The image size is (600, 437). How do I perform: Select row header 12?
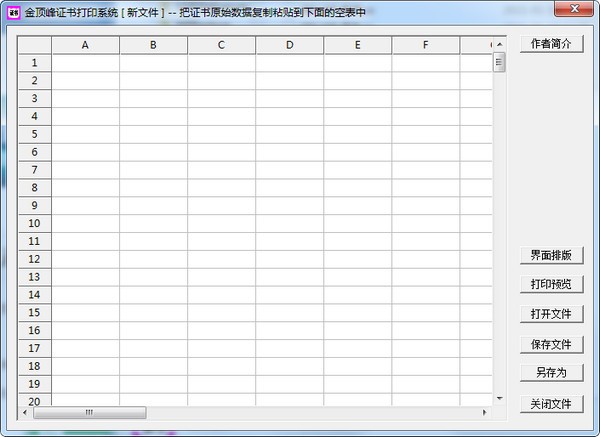tap(35, 259)
